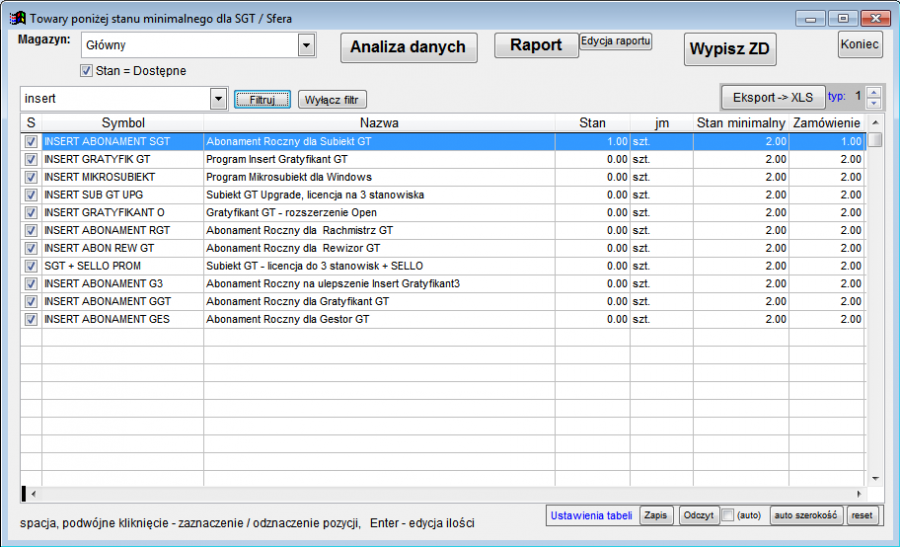This screenshot has height=547, width=900.
Task: Toggle the (auto) checkbox near Odczyt
Action: (x=728, y=515)
